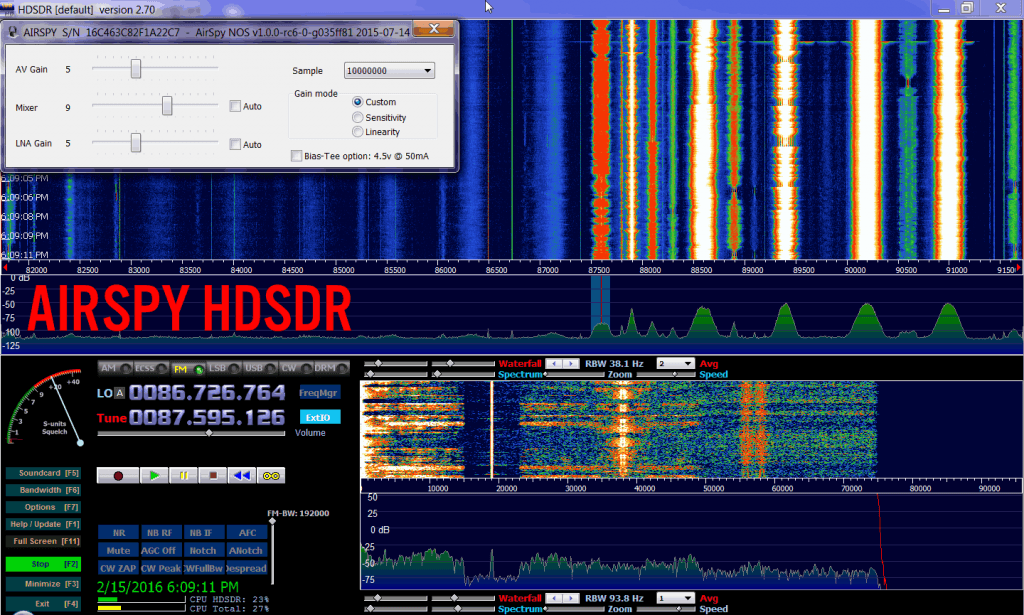Enable Auto checkbox for Mixer gain
This screenshot has height=615, width=1024.
234,106
